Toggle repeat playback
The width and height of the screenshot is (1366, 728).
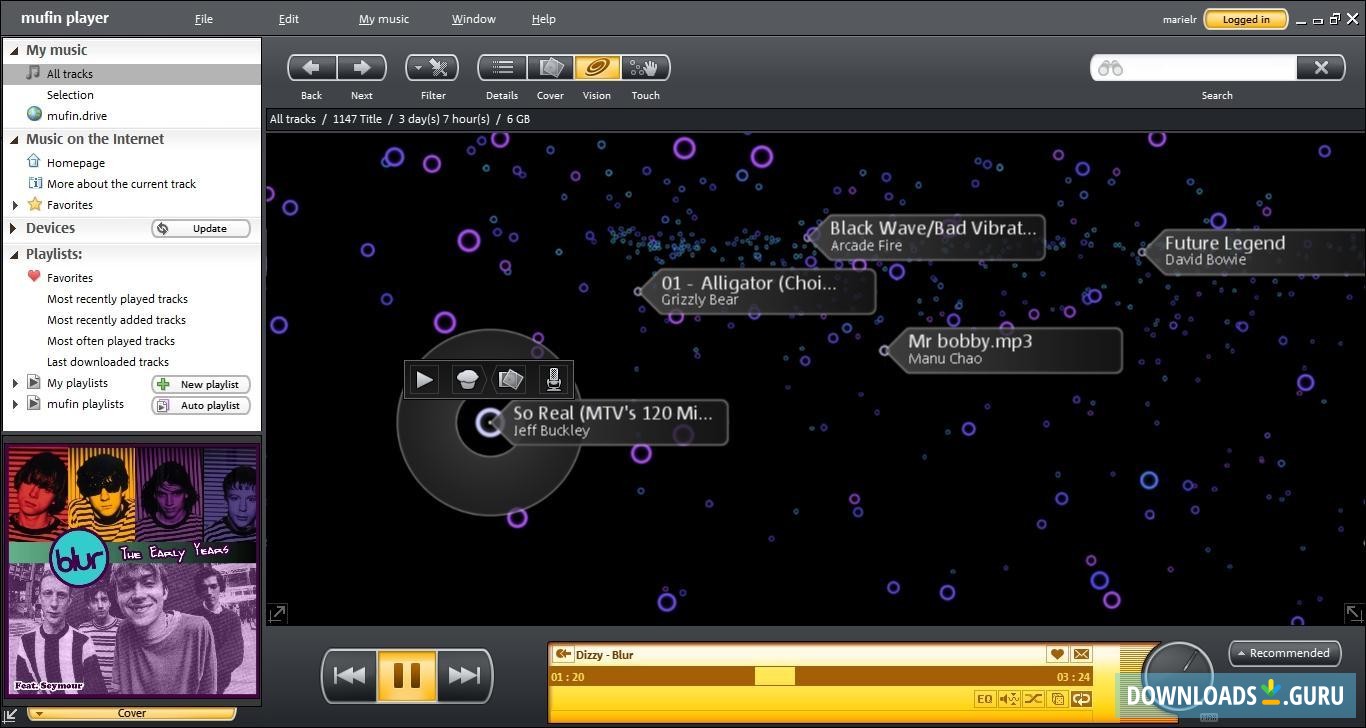1081,699
